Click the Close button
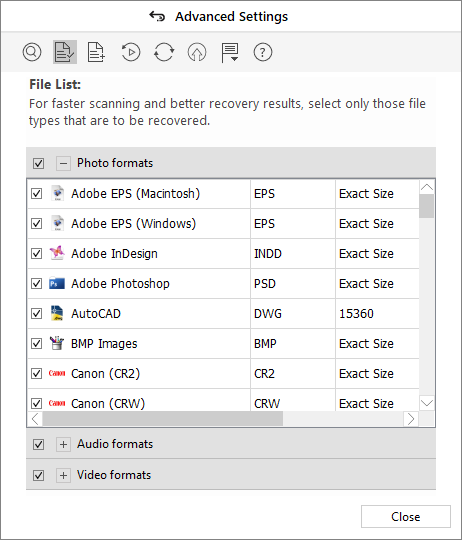The image size is (462, 540). [x=406, y=517]
